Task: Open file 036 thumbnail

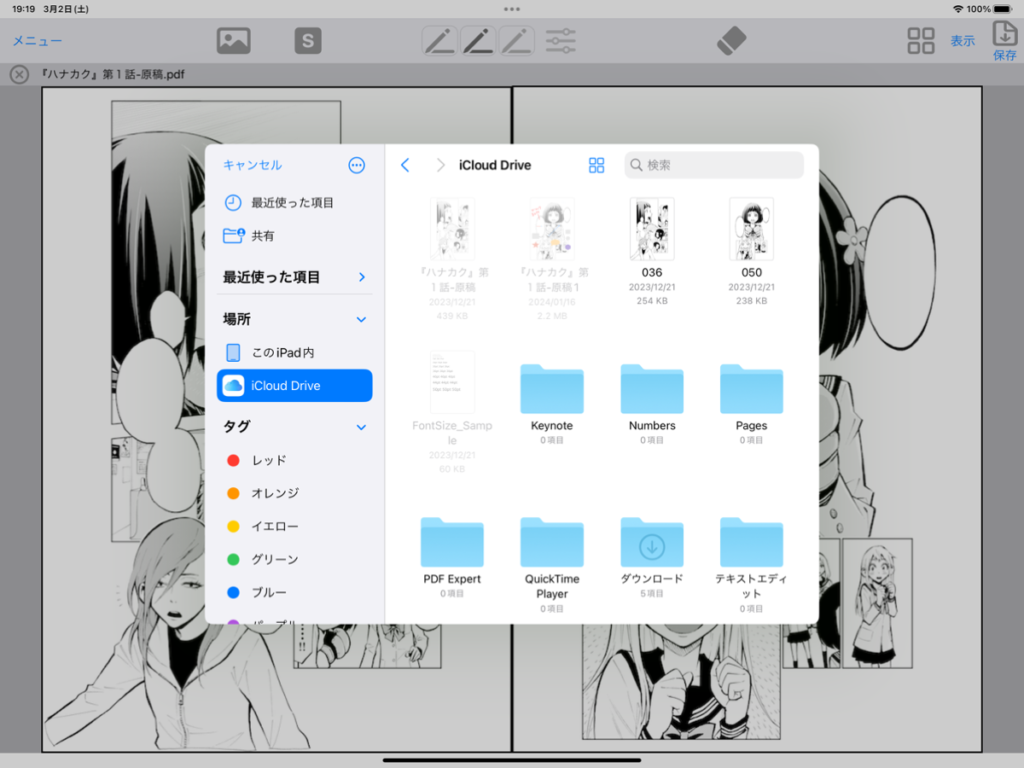Action: (652, 229)
